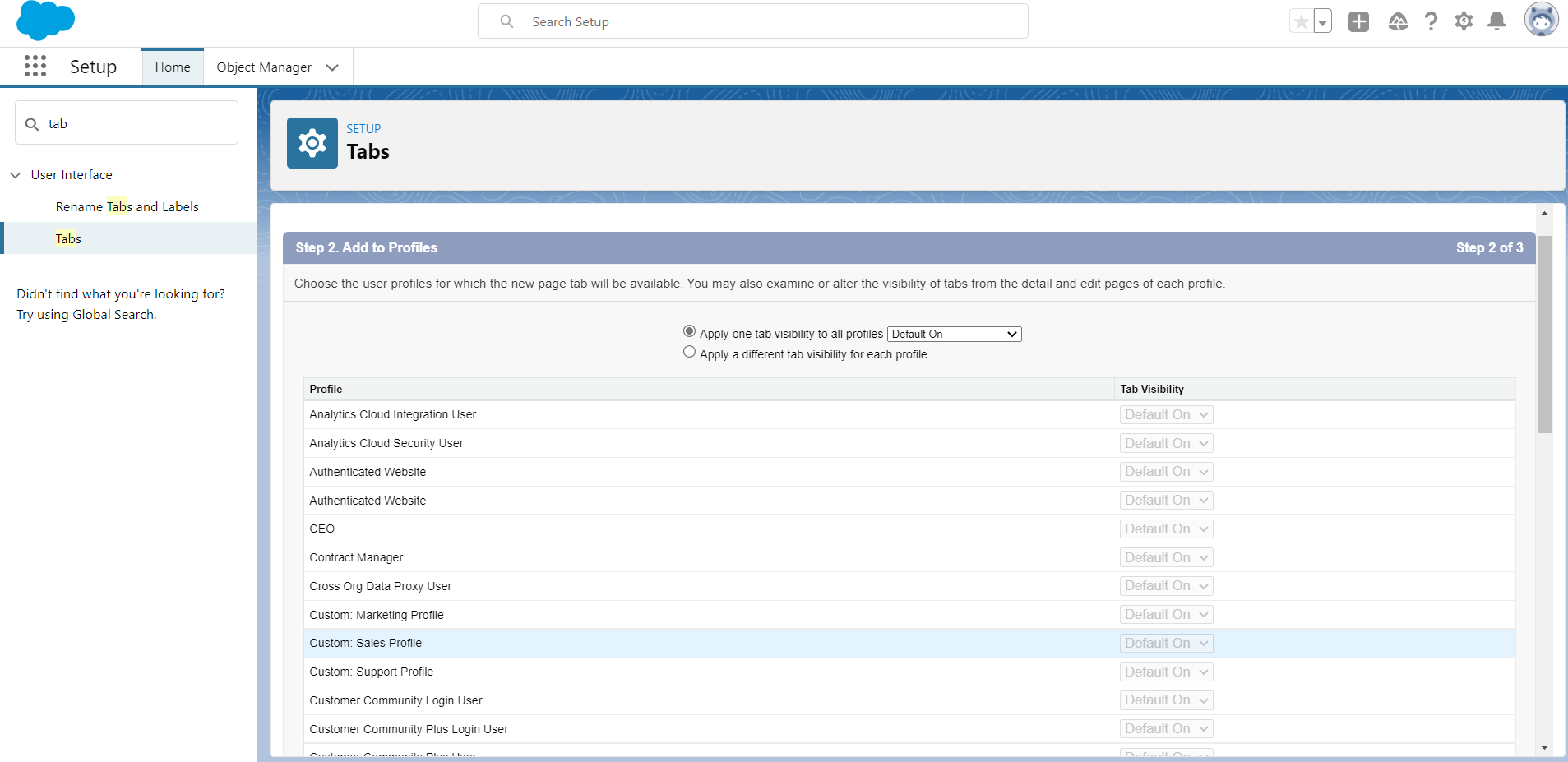Screen dimensions: 1568x762
Task: Expand the Favorites list dropdown arrow
Action: pyautogui.click(x=1322, y=22)
